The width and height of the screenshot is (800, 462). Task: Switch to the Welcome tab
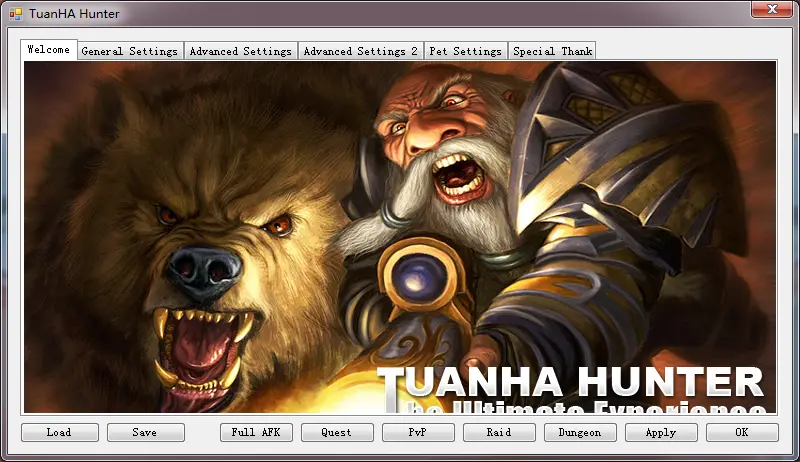49,50
